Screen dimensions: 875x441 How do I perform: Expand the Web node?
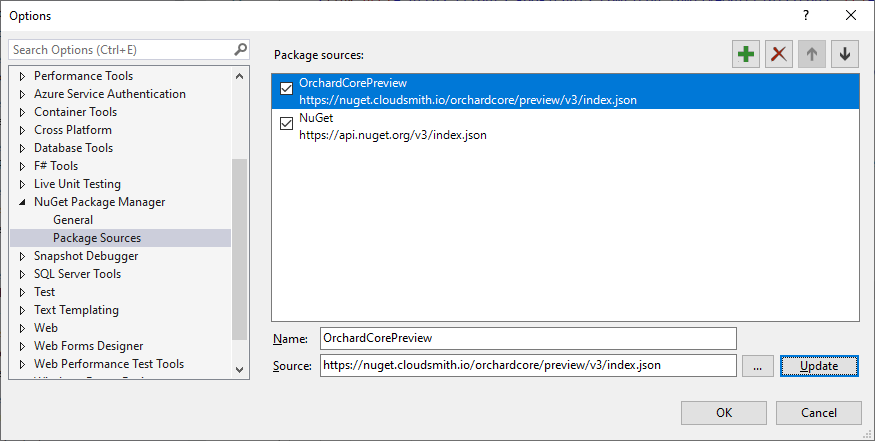coord(22,328)
